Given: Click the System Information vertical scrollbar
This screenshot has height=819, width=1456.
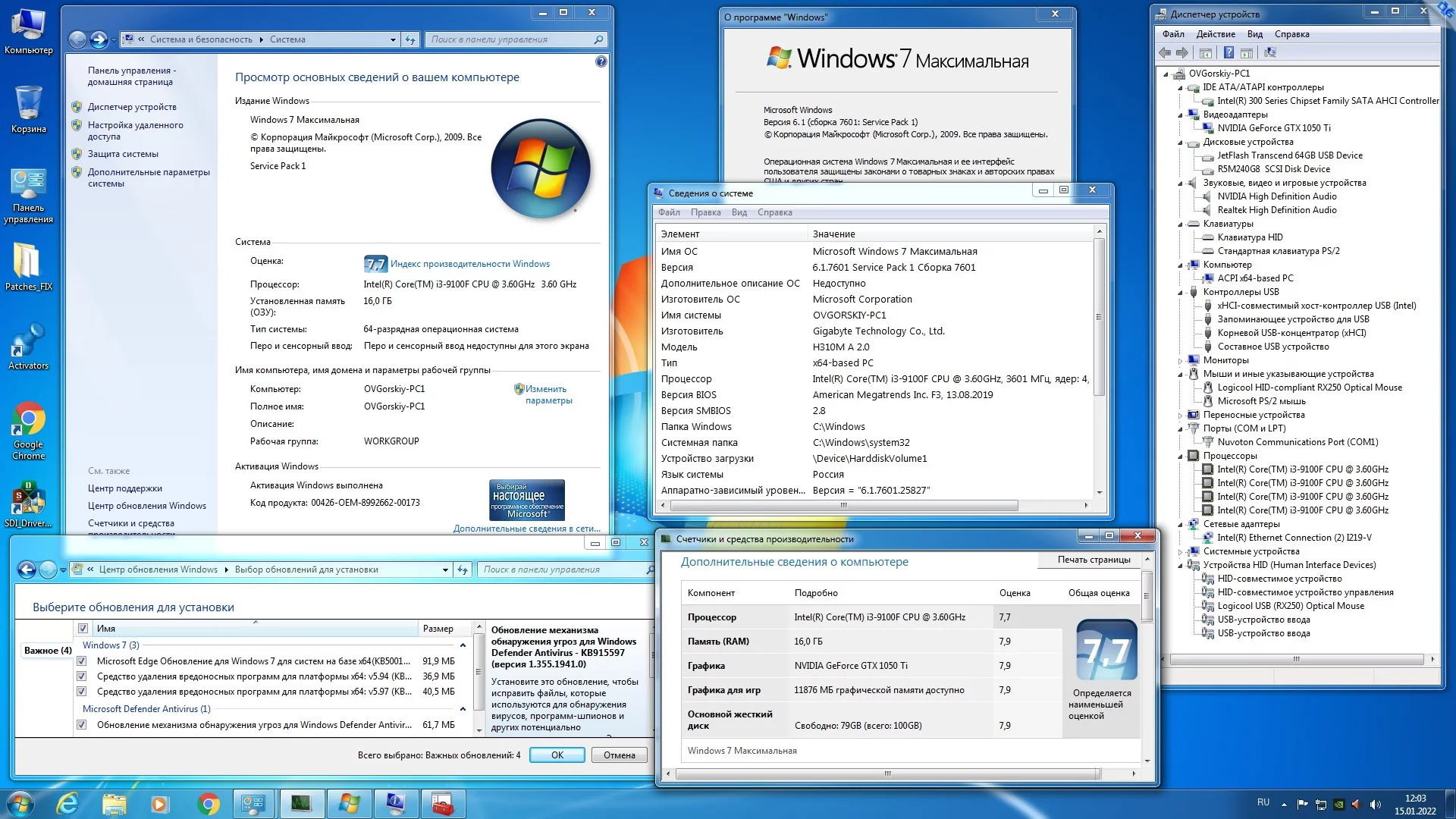Looking at the screenshot, I should tap(1099, 317).
